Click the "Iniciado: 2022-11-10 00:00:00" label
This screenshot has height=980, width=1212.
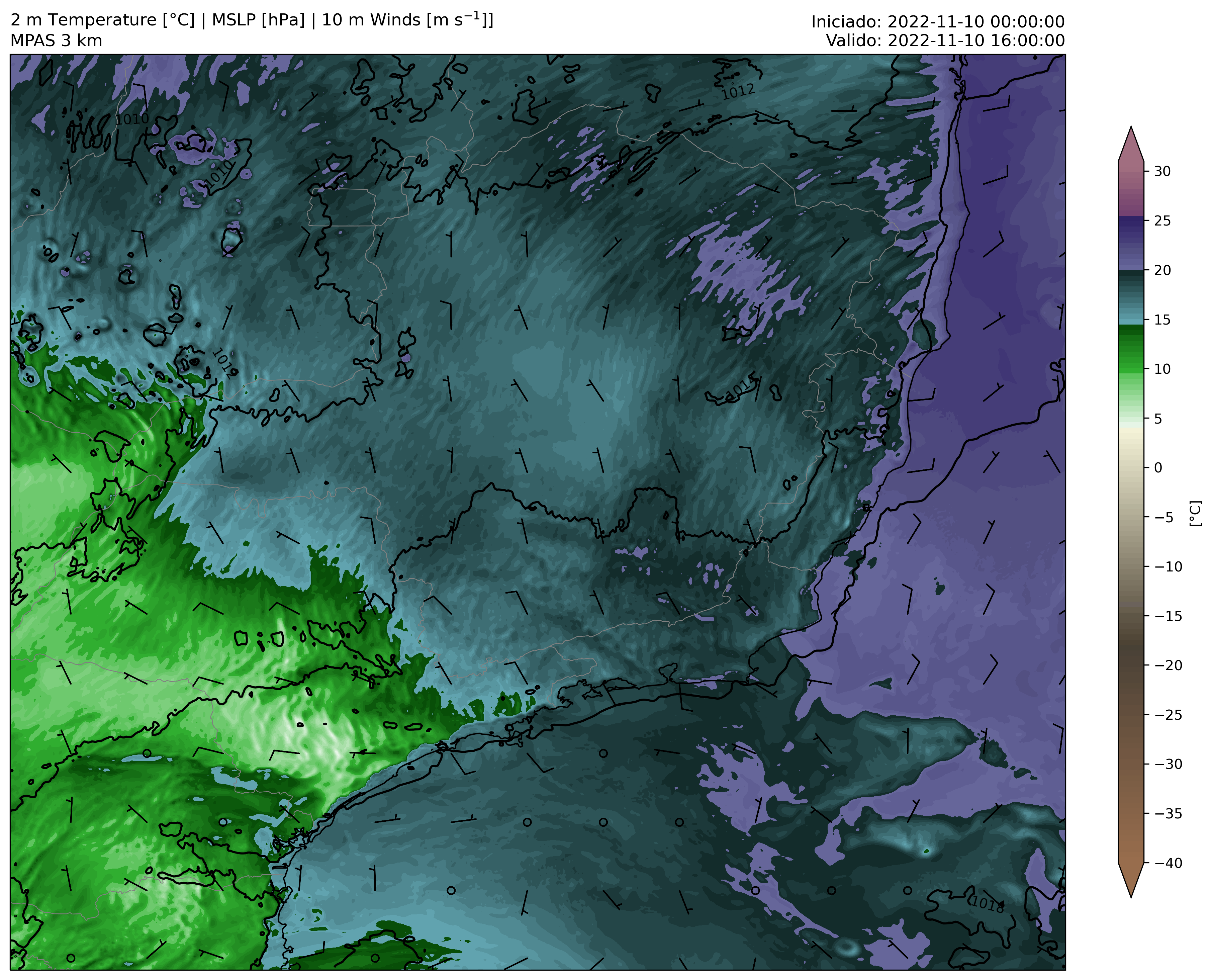point(938,22)
